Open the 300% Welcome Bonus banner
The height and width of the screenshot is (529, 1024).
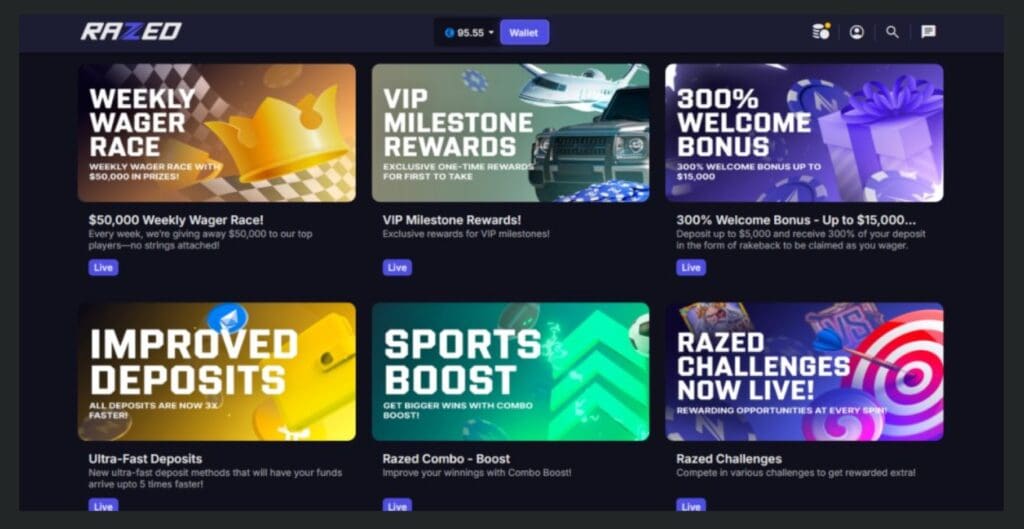click(x=805, y=133)
